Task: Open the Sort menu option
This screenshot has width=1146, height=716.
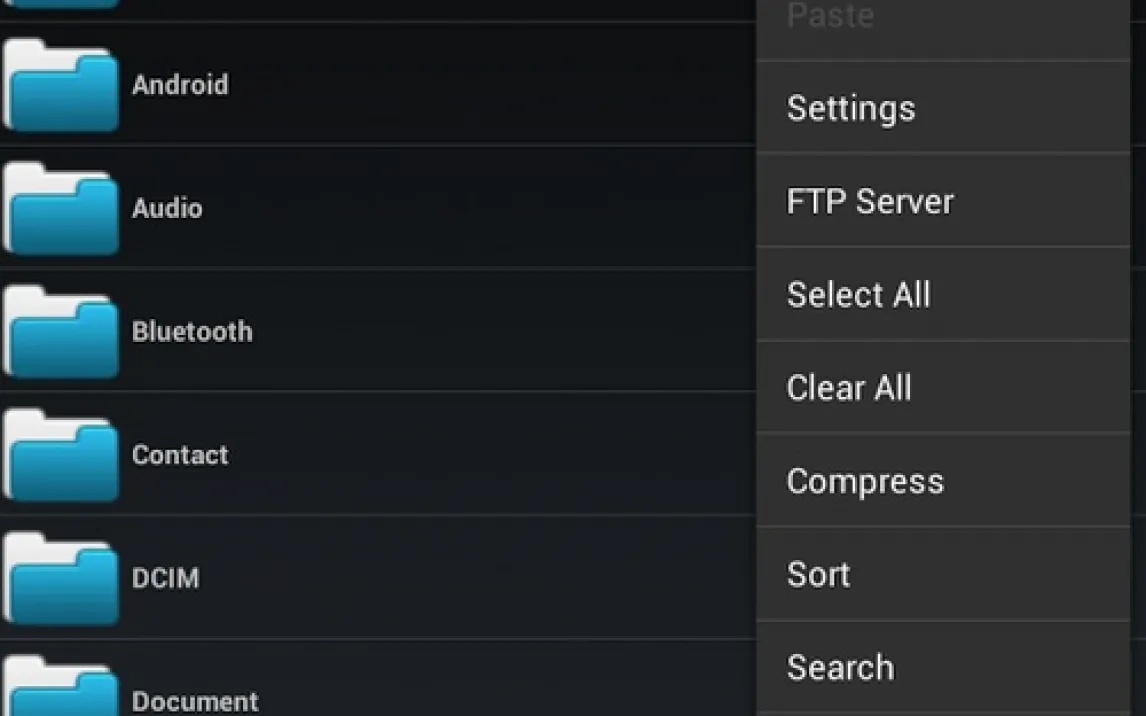Action: click(x=818, y=575)
